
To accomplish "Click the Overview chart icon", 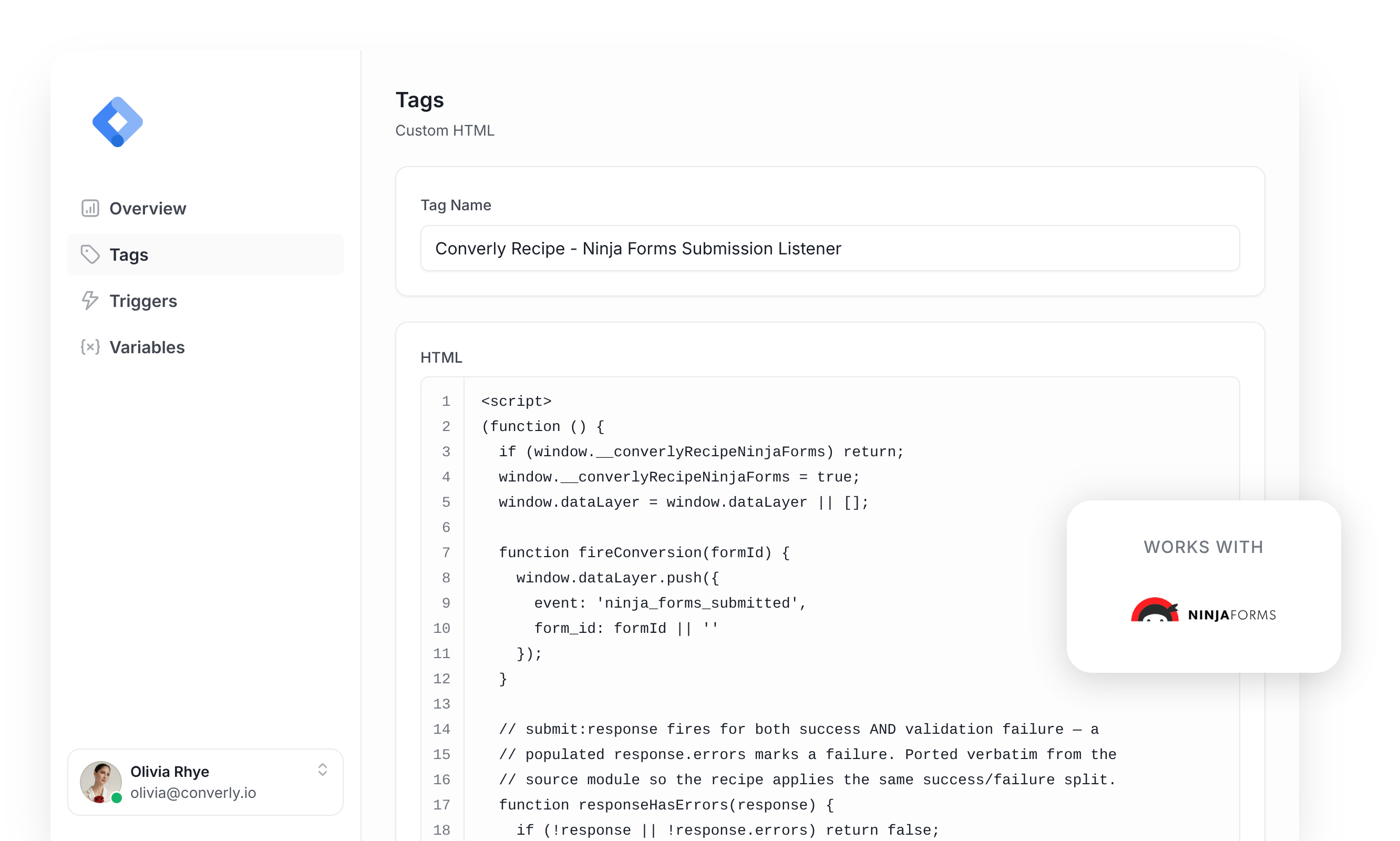I will [90, 209].
